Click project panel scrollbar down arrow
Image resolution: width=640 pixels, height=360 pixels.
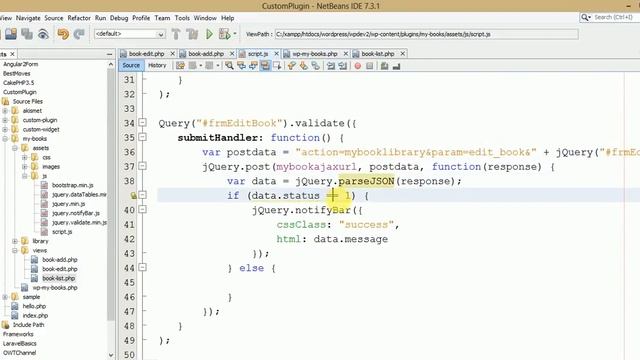[111, 355]
